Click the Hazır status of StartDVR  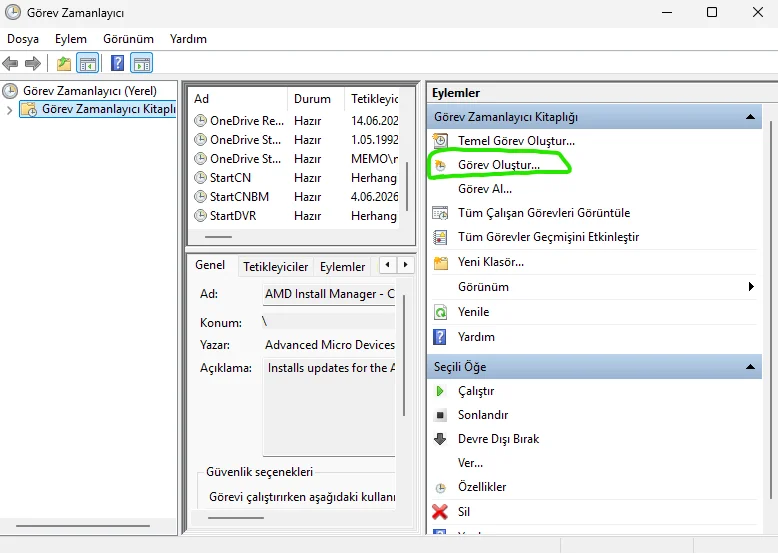click(x=308, y=216)
